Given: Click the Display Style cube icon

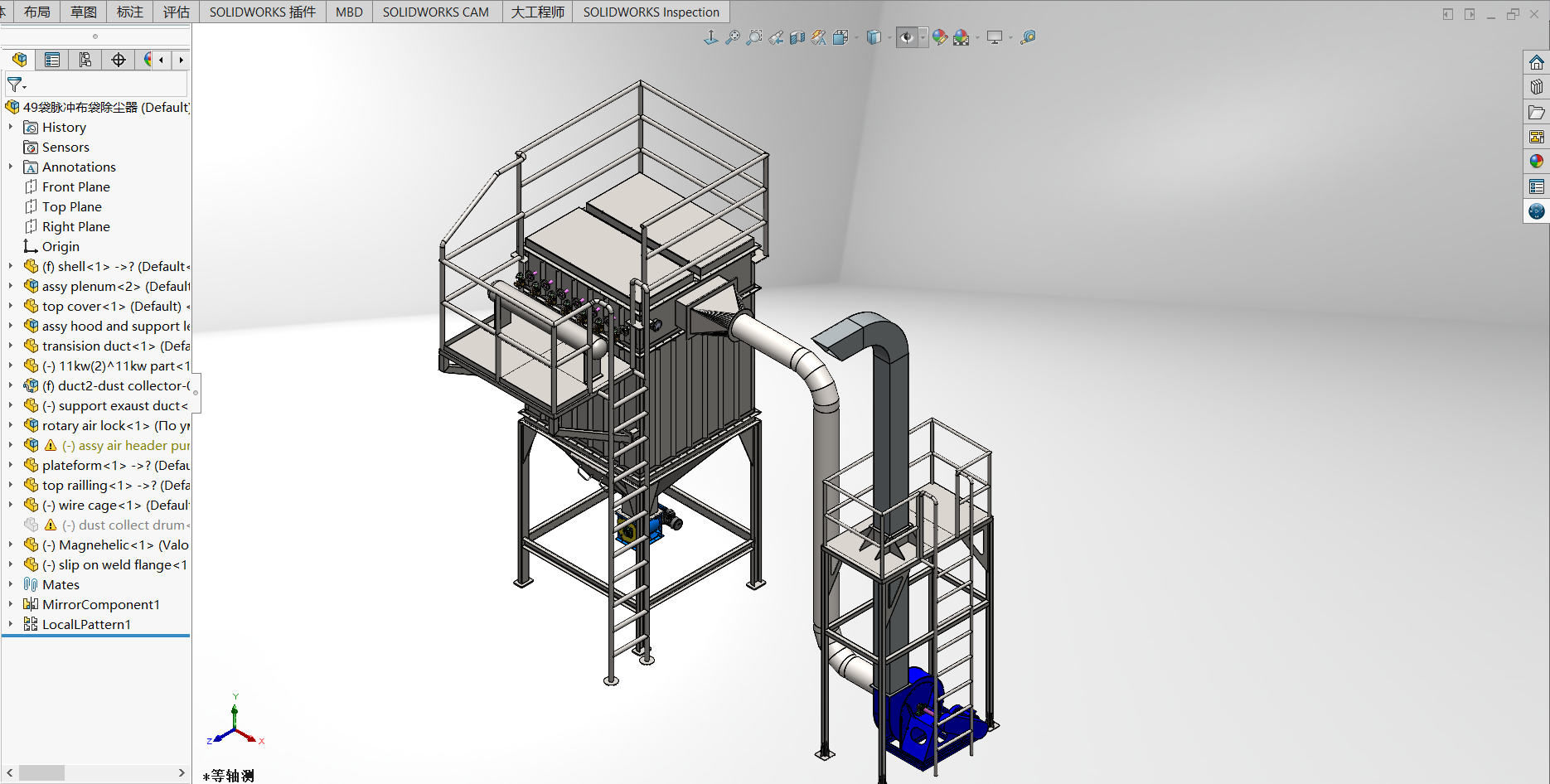Looking at the screenshot, I should click(874, 37).
